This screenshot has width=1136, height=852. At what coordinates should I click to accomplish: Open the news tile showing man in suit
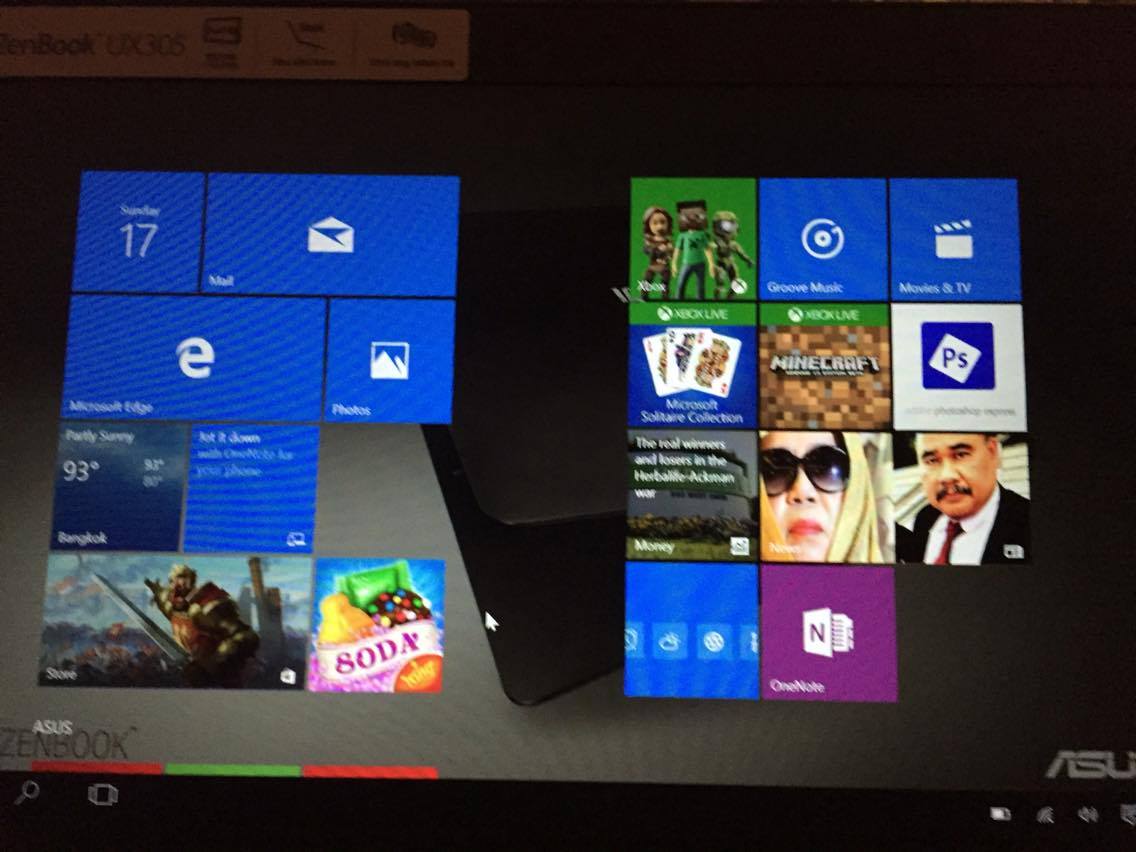tap(962, 498)
